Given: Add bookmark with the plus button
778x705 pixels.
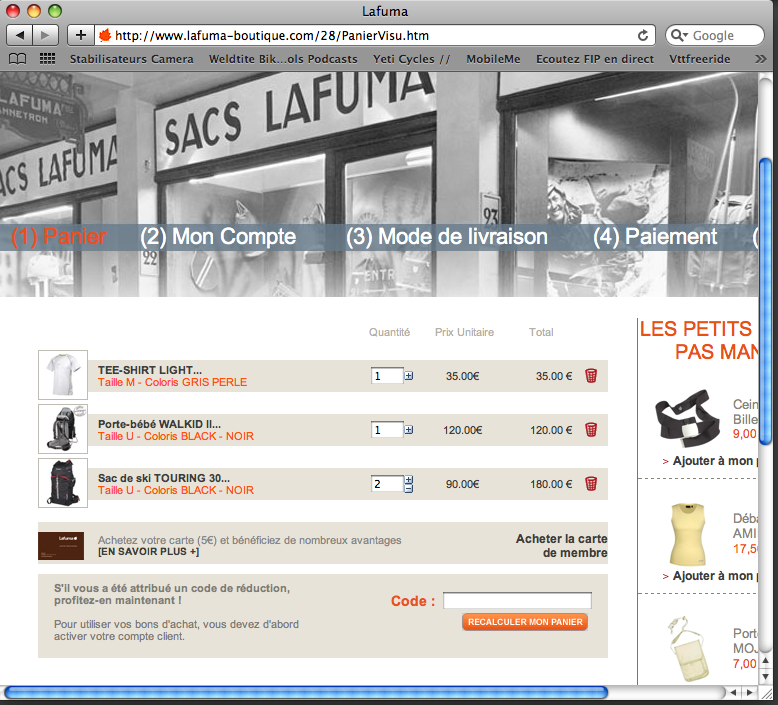Looking at the screenshot, I should point(80,35).
